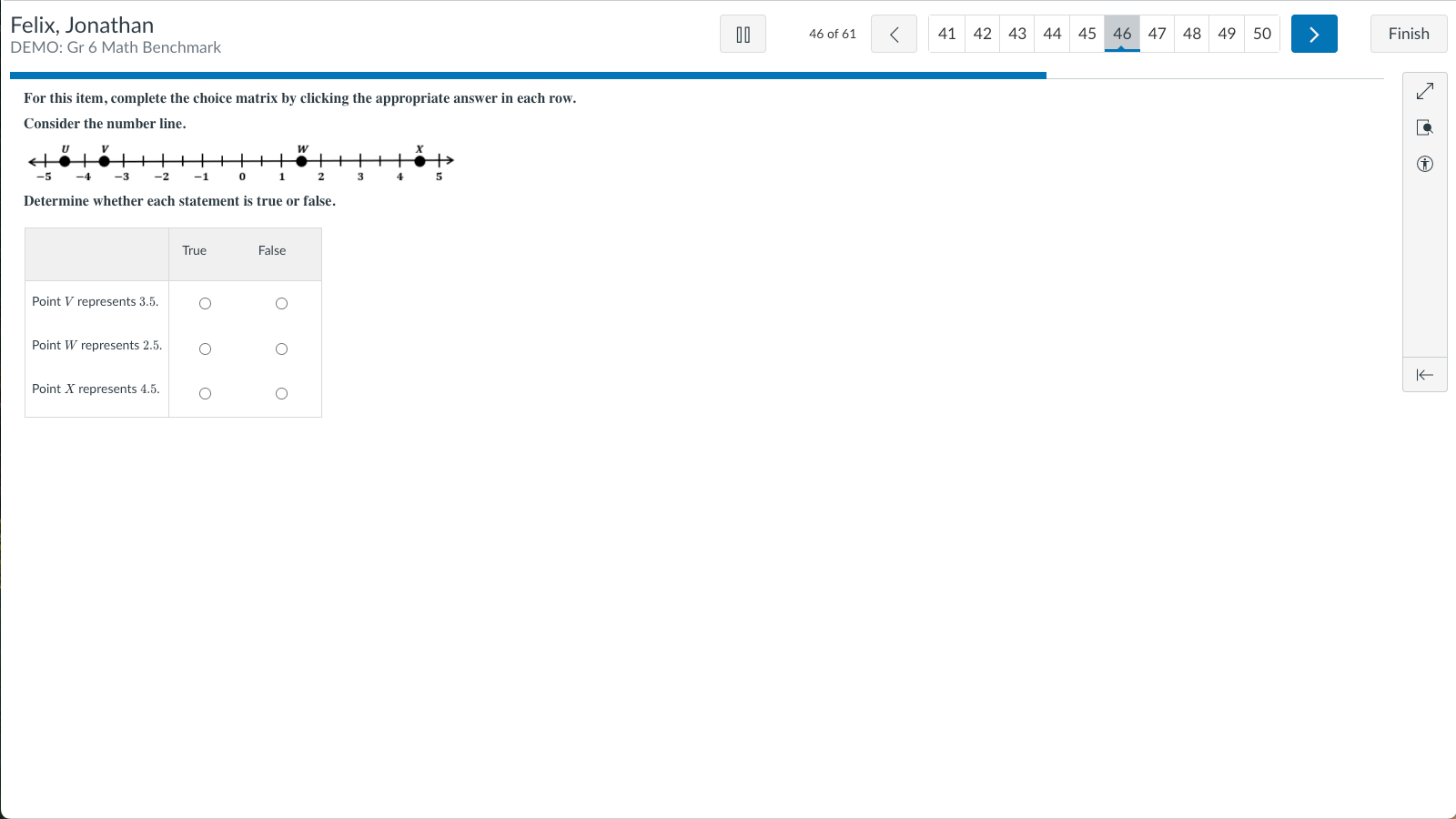This screenshot has width=1456, height=819.
Task: Open the accessibility options icon
Action: tap(1424, 164)
